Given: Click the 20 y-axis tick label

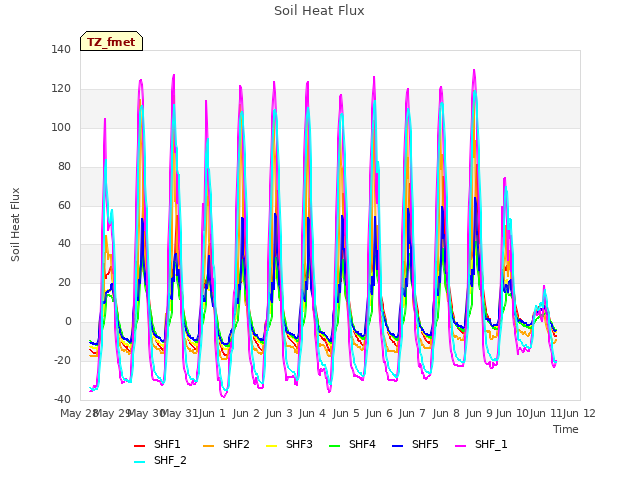Looking at the screenshot, I should pyautogui.click(x=64, y=282).
